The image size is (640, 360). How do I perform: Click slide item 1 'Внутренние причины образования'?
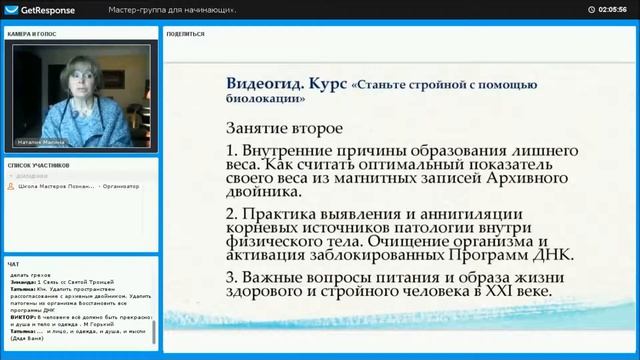[402, 171]
